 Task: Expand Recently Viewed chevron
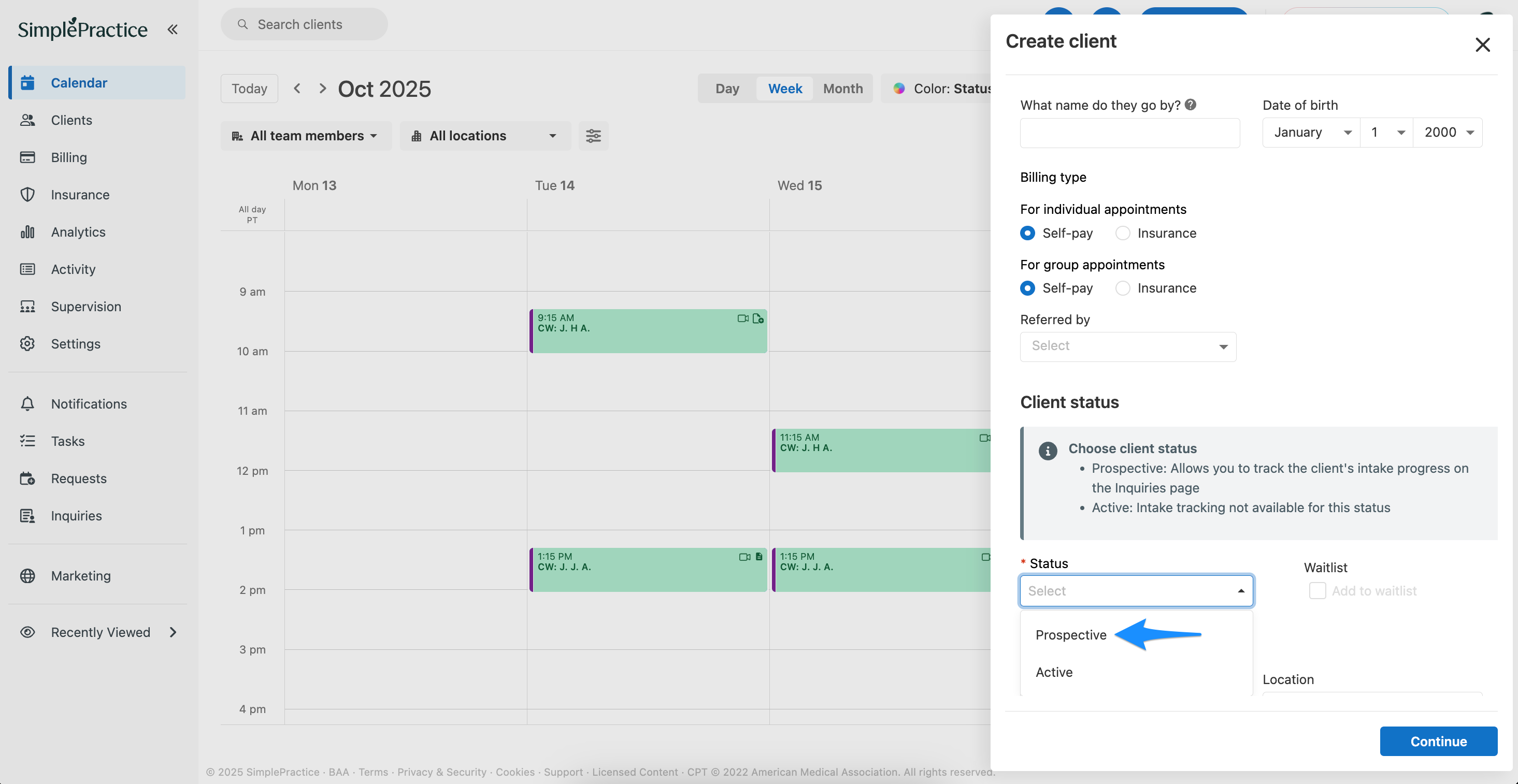[173, 632]
